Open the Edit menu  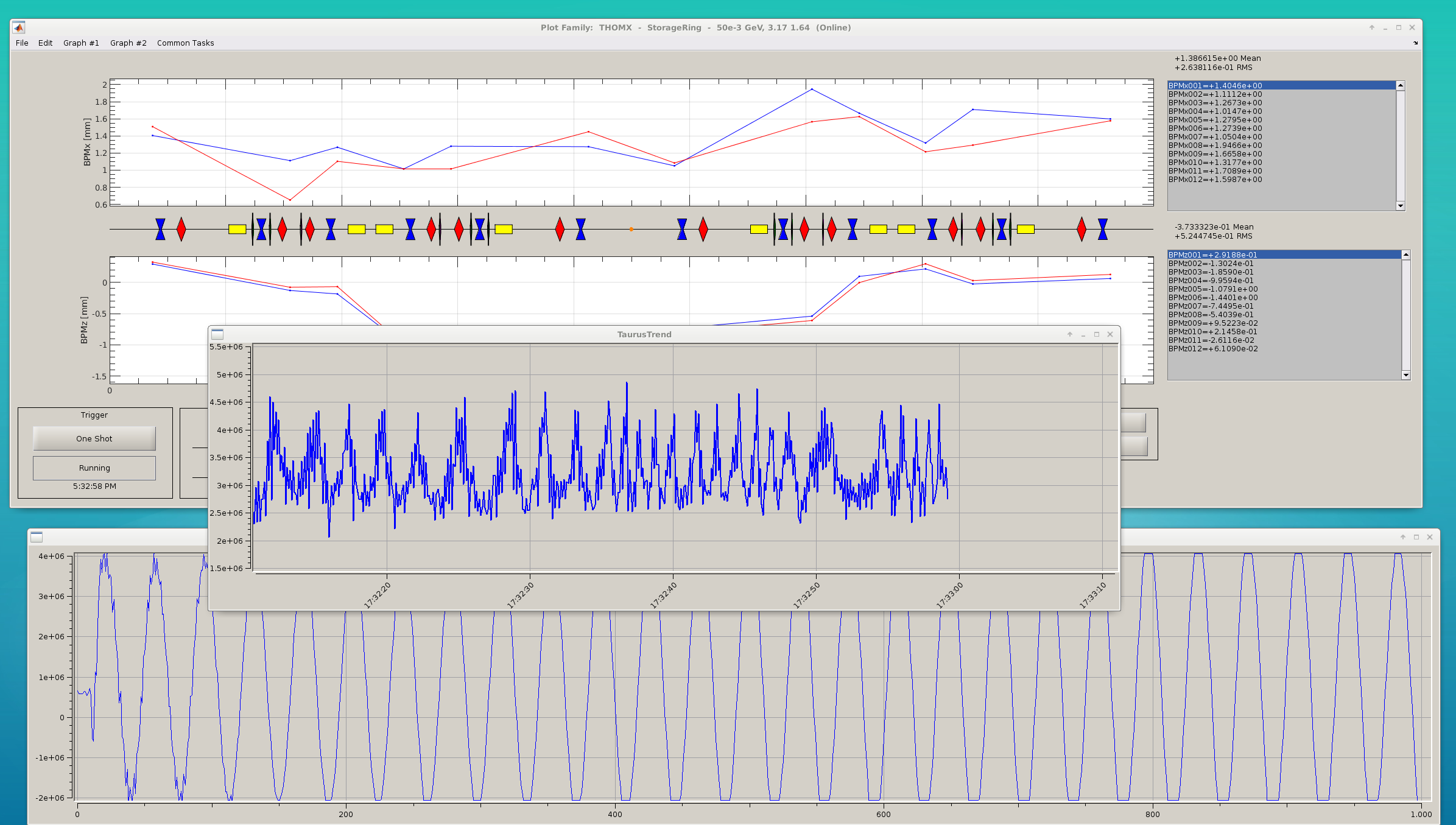[x=45, y=43]
